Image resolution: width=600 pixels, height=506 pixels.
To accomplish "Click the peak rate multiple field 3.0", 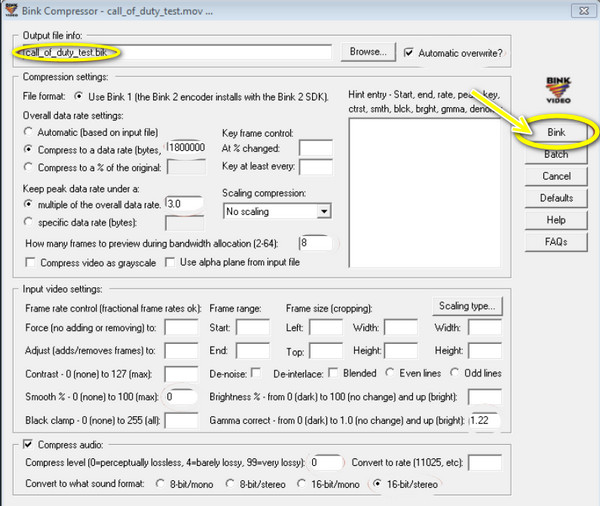I will (184, 204).
